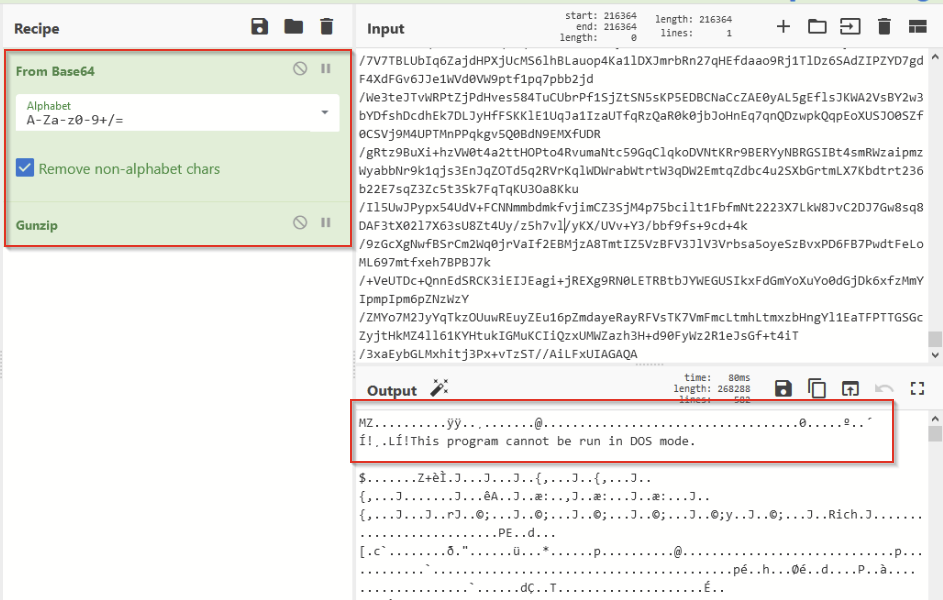Toggle Remove non-alphabet chars checkbox
The height and width of the screenshot is (600, 943).
pyautogui.click(x=25, y=168)
